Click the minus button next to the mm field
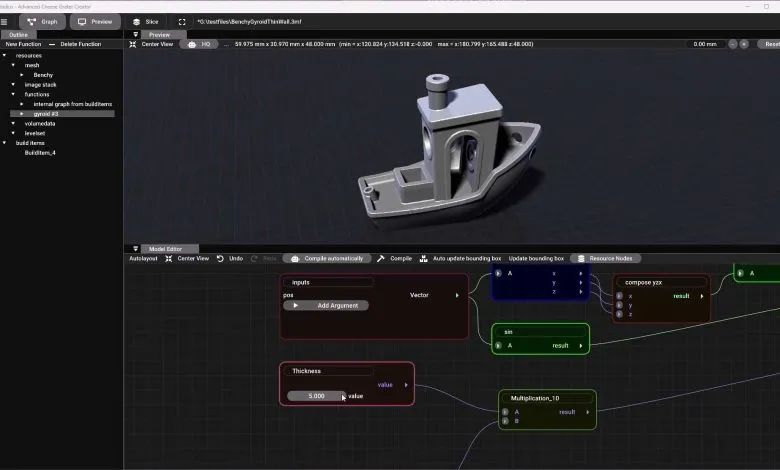This screenshot has height=470, width=780. point(733,44)
